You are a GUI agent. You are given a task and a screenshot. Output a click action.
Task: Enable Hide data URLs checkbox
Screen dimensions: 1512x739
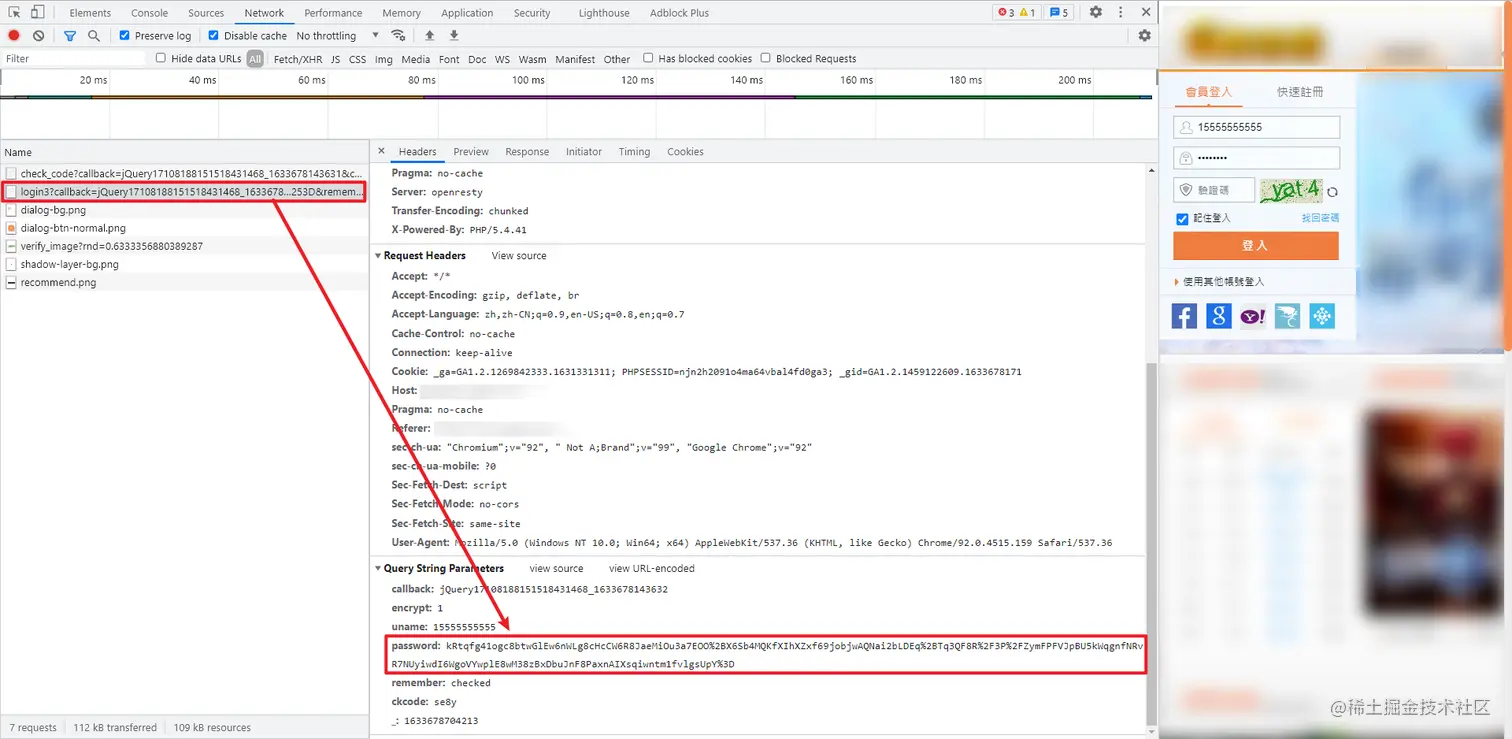pos(161,58)
